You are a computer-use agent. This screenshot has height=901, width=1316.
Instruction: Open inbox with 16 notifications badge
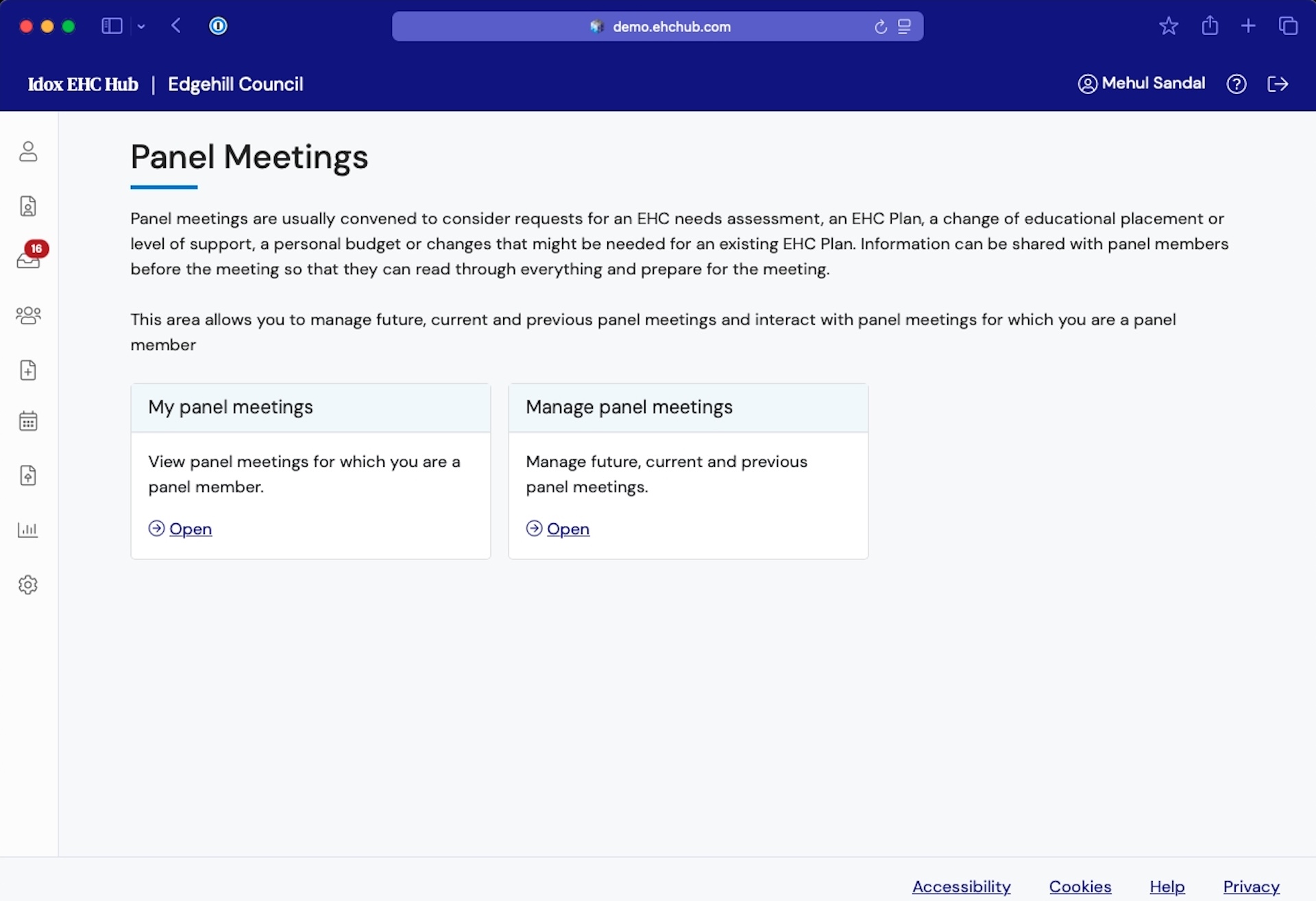point(28,260)
